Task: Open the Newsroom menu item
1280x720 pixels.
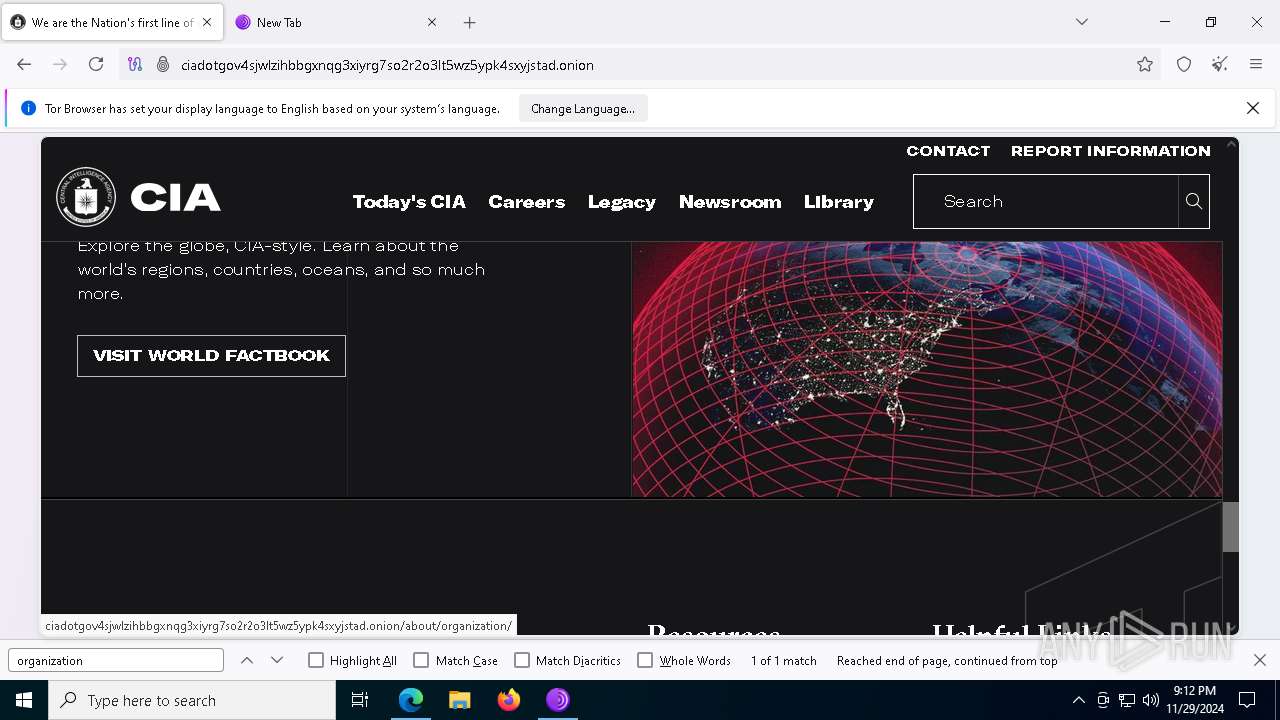Action: tap(730, 202)
